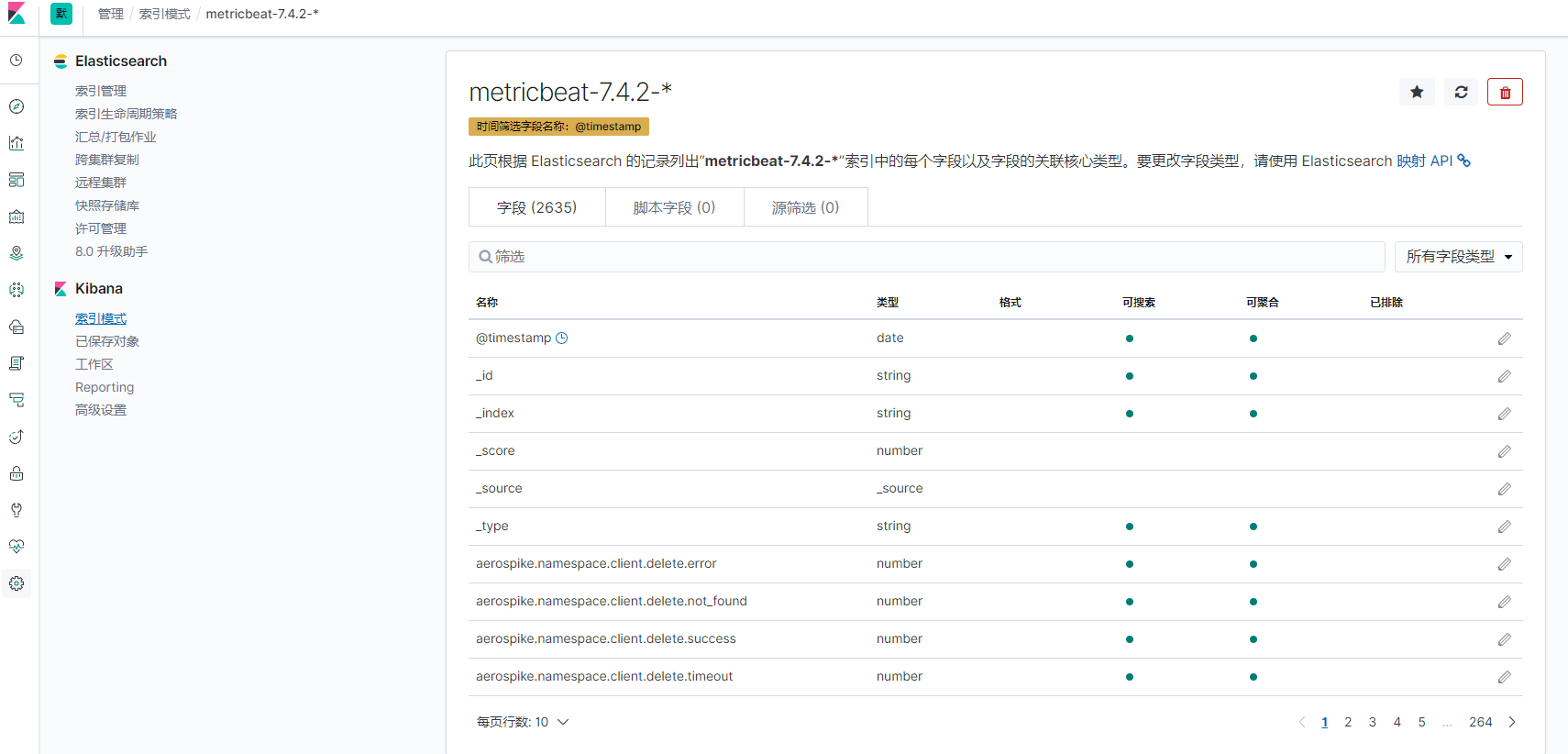The height and width of the screenshot is (754, 1568).
Task: Edit aerospike.namespace.client.delete.timeout field
Action: tap(1505, 677)
